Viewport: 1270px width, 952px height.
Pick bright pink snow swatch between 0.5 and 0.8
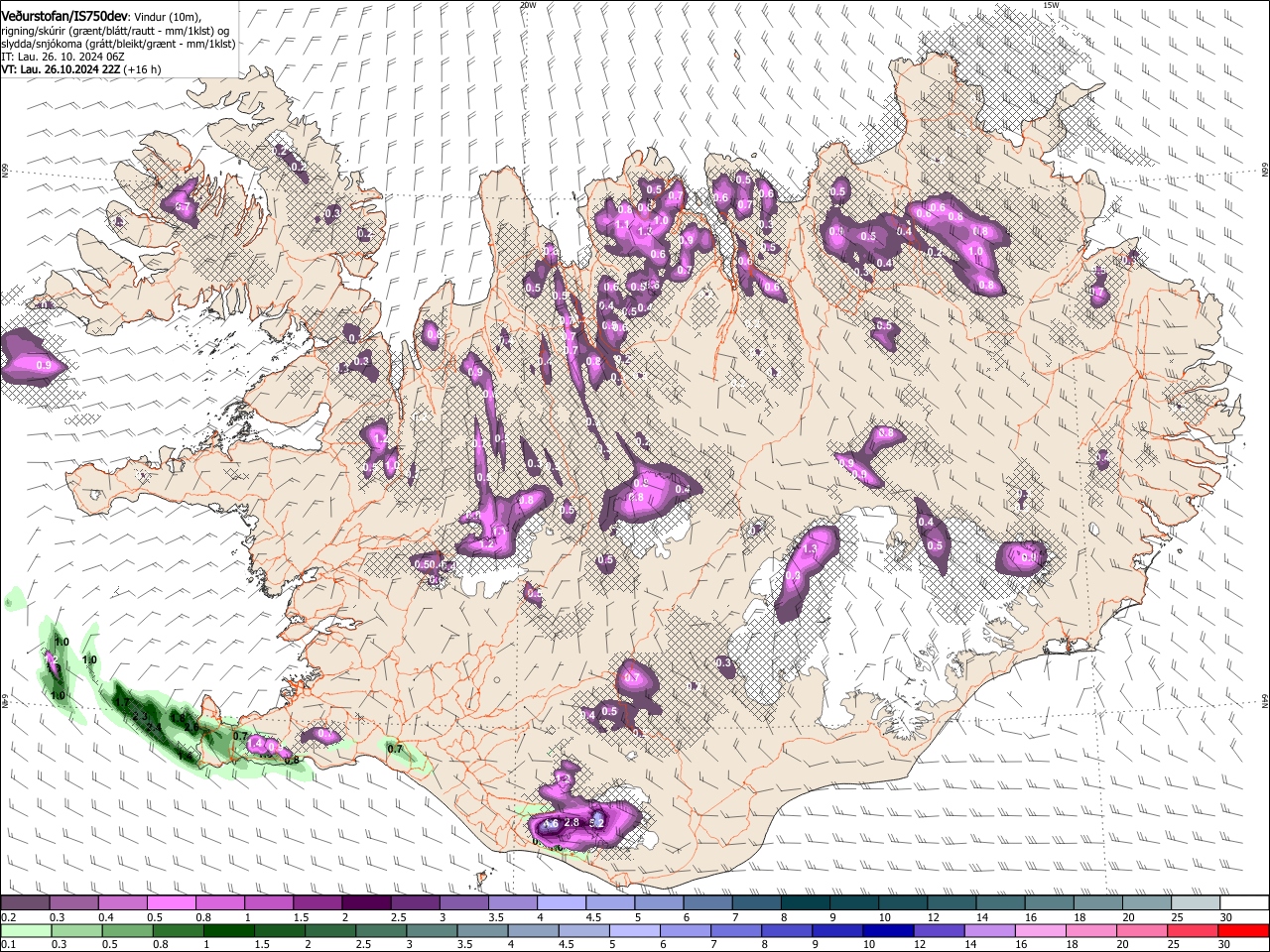pyautogui.click(x=172, y=903)
